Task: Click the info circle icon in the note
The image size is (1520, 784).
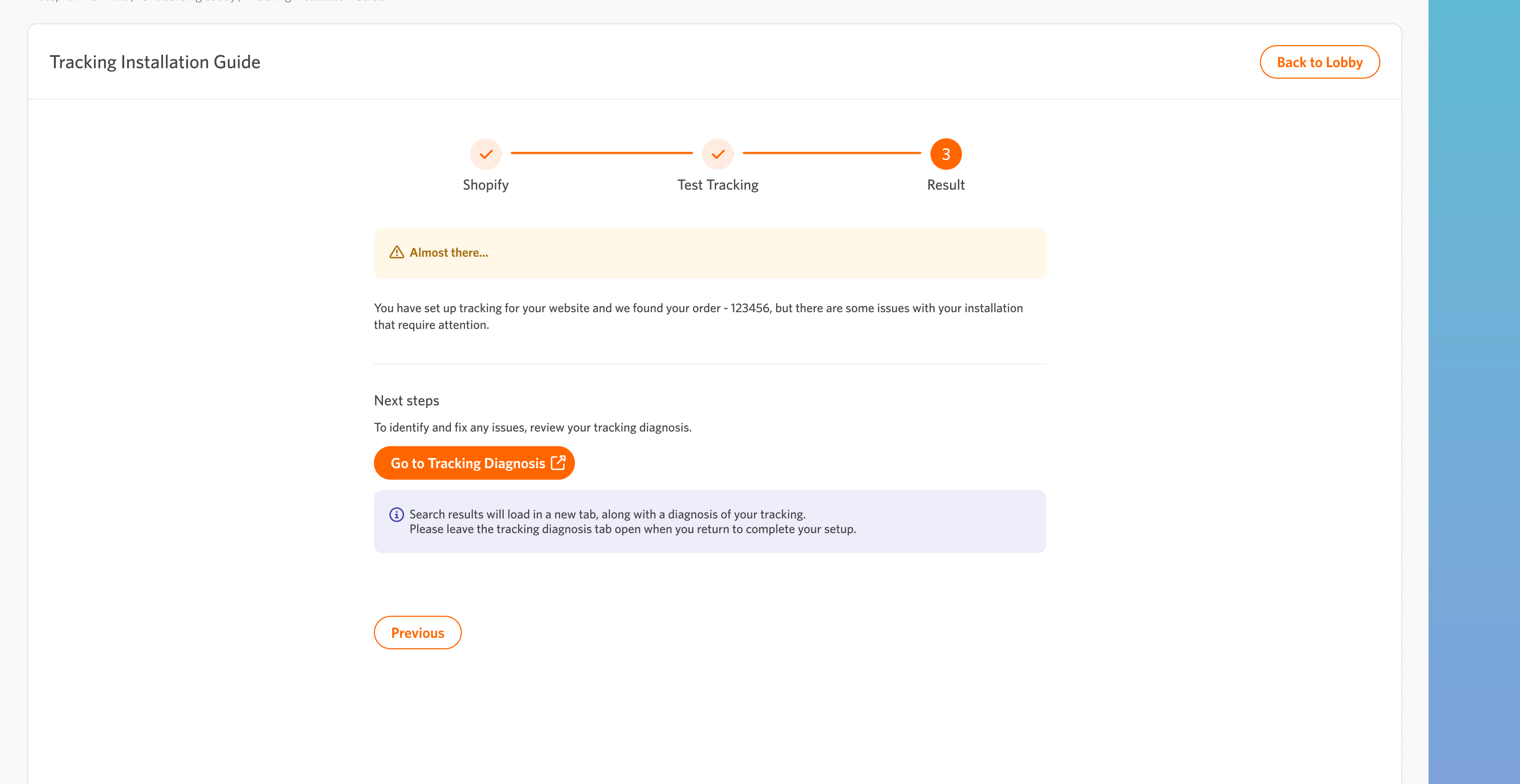Action: (x=397, y=515)
